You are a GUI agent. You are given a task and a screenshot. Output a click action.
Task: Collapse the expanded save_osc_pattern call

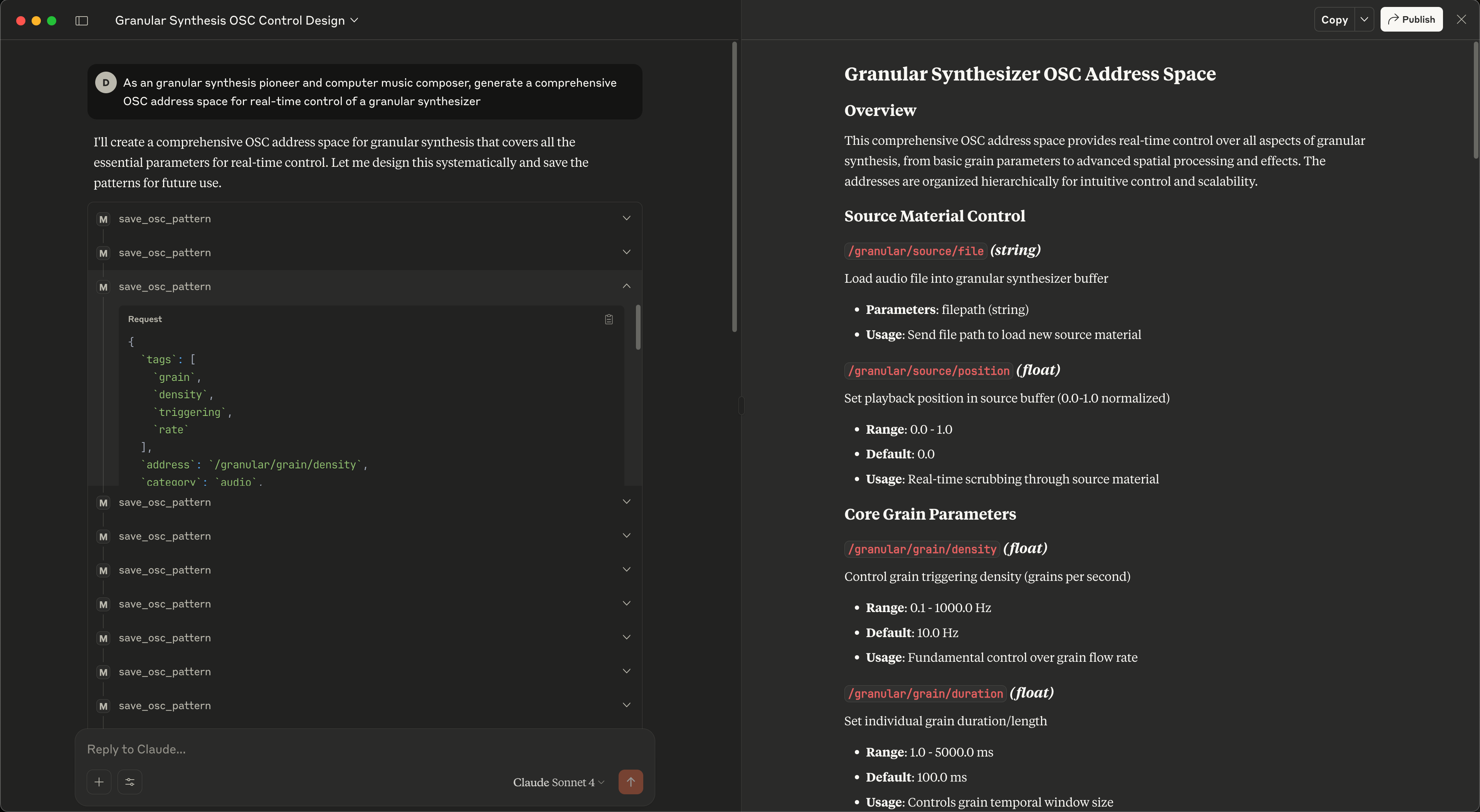[627, 286]
